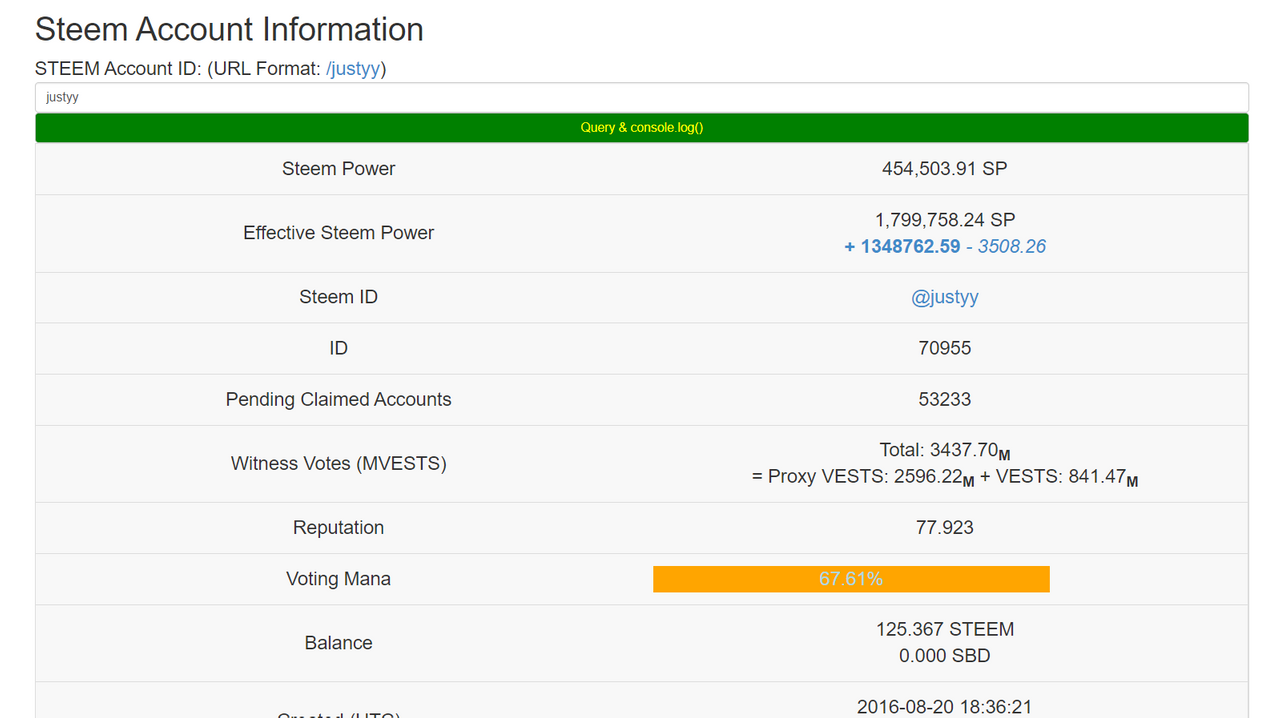This screenshot has height=718, width=1280.
Task: Click the Total: 3437.70M witness votes text
Action: (x=945, y=451)
